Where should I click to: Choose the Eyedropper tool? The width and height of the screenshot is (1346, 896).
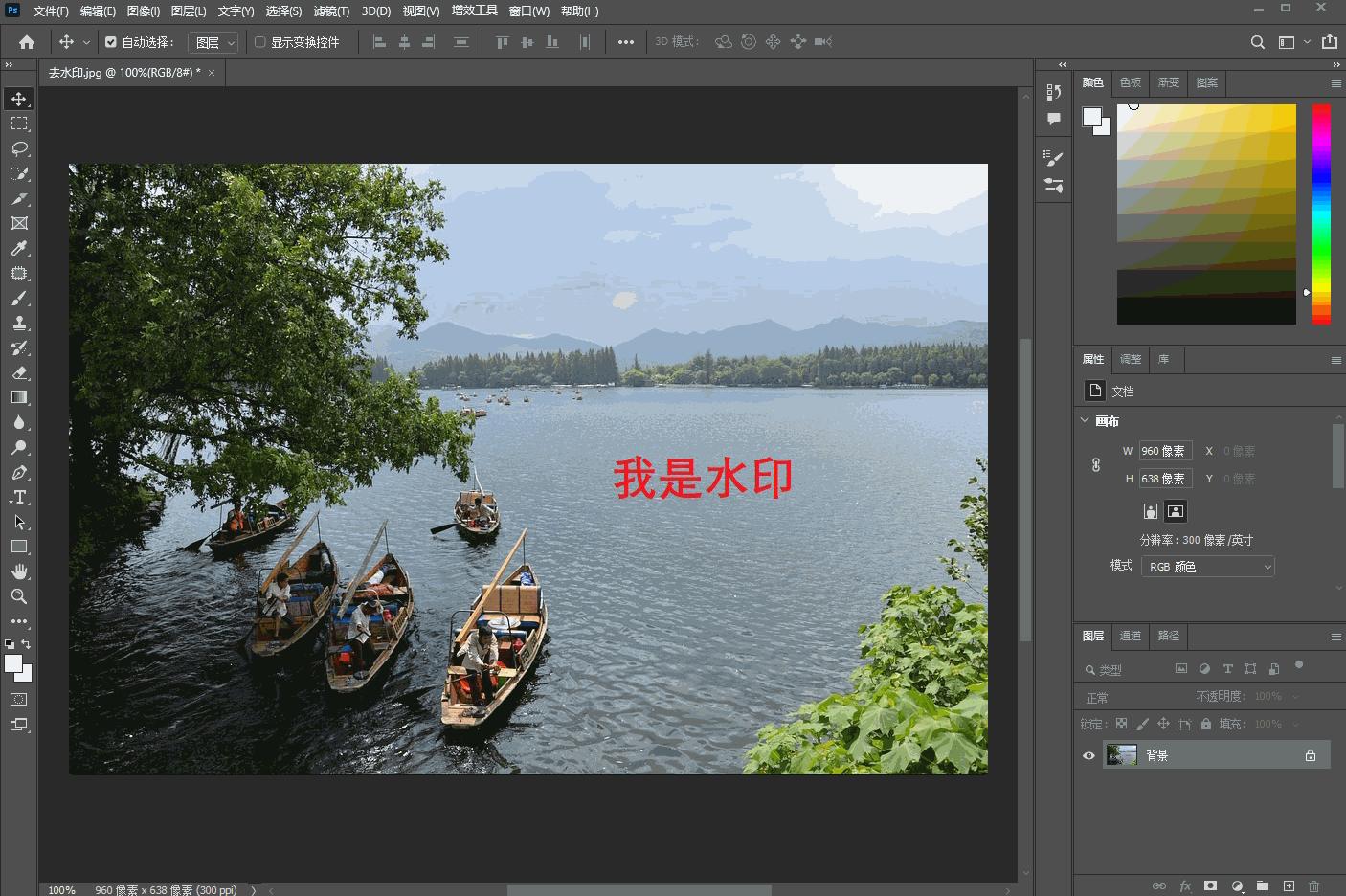19,248
